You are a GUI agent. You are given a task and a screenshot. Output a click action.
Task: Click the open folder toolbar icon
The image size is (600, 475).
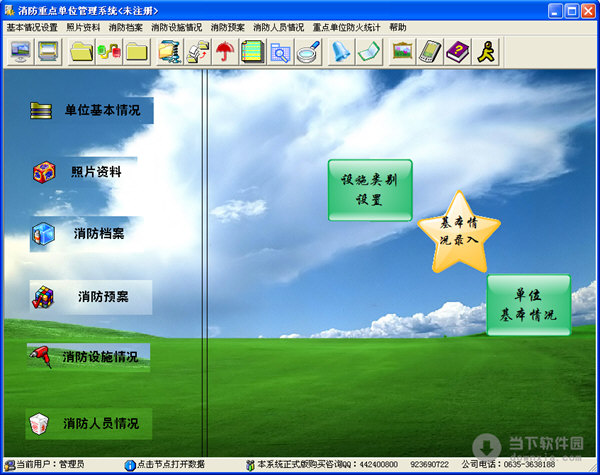point(82,51)
